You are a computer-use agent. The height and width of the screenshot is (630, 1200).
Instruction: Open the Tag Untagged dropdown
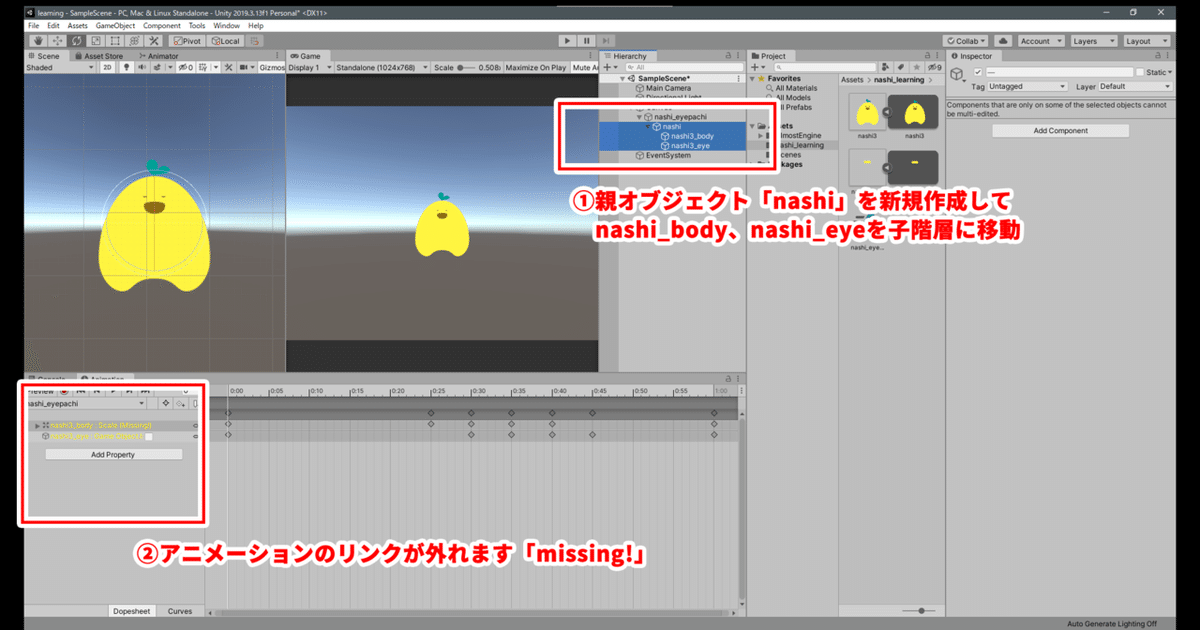(1027, 87)
